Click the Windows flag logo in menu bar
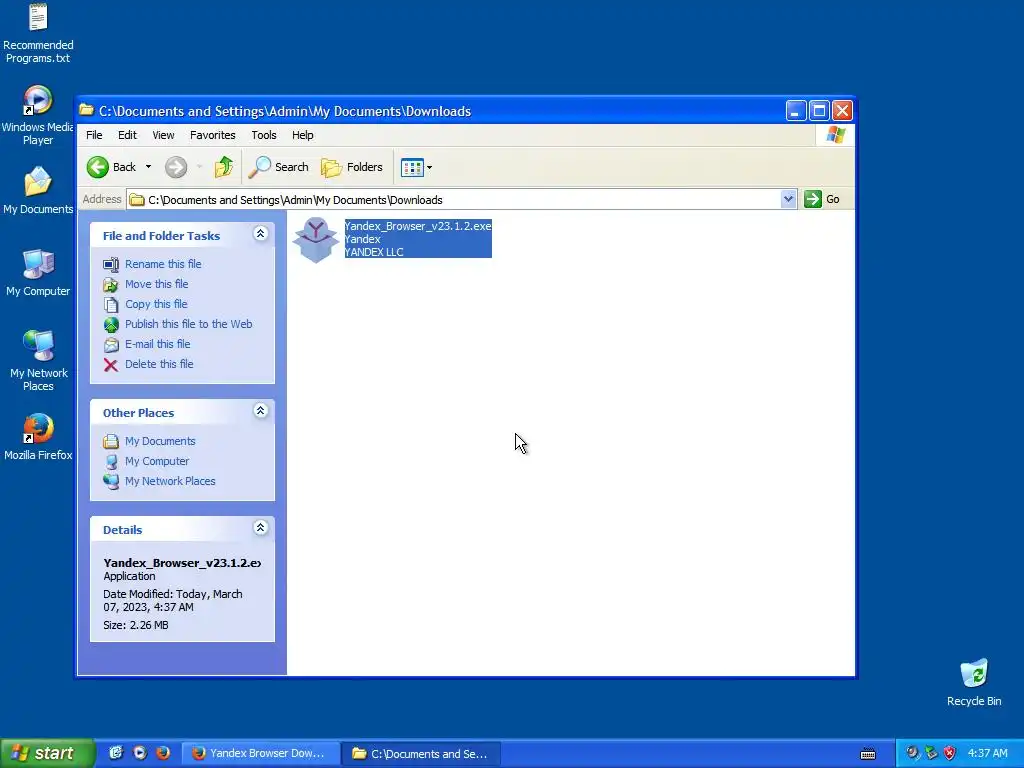Screen dimensions: 1024x768 point(835,135)
